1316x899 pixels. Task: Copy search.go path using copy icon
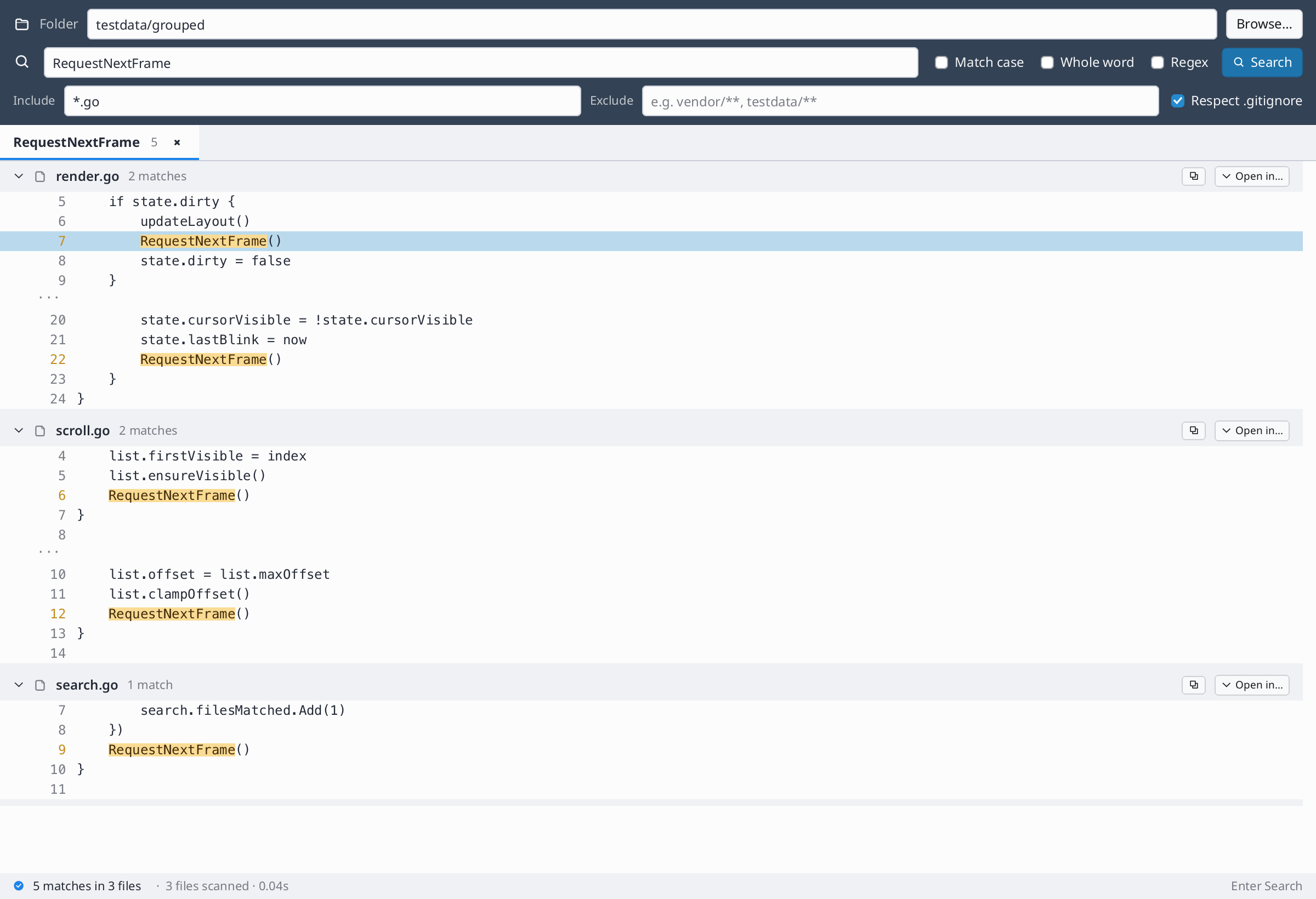point(1193,685)
